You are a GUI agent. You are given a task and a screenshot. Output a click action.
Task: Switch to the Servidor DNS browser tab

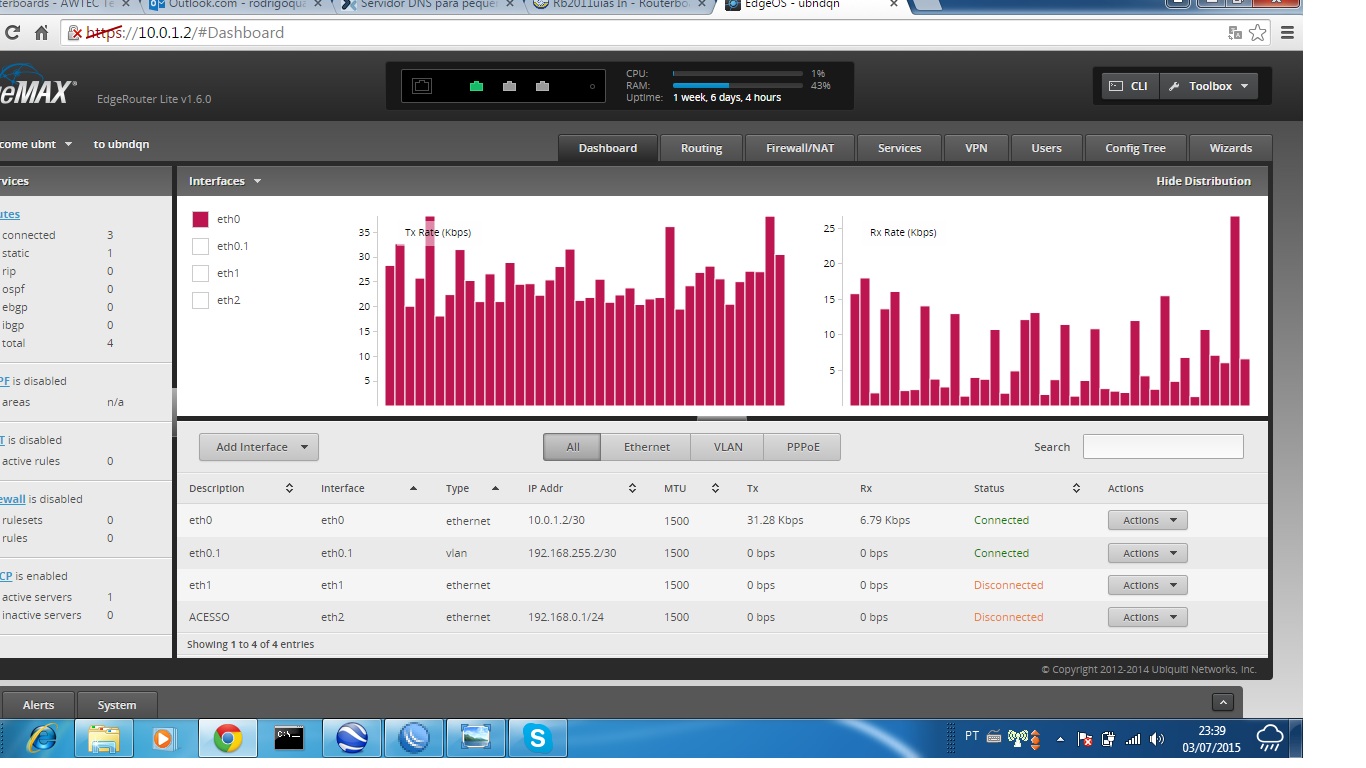[x=427, y=5]
